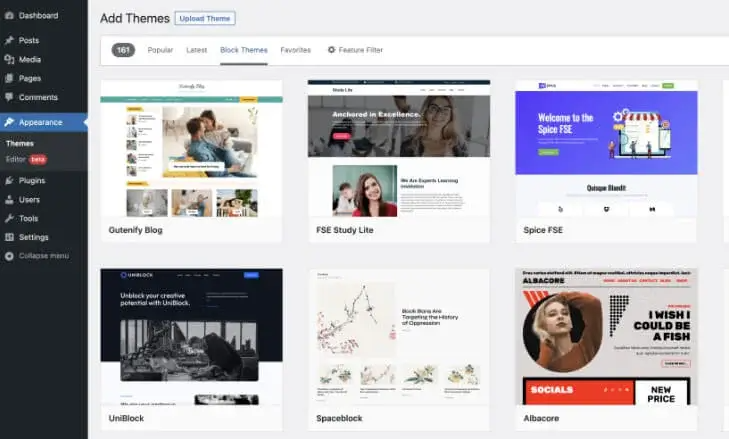Image resolution: width=729 pixels, height=439 pixels.
Task: Click the Feature Filter gear icon
Action: pos(331,50)
